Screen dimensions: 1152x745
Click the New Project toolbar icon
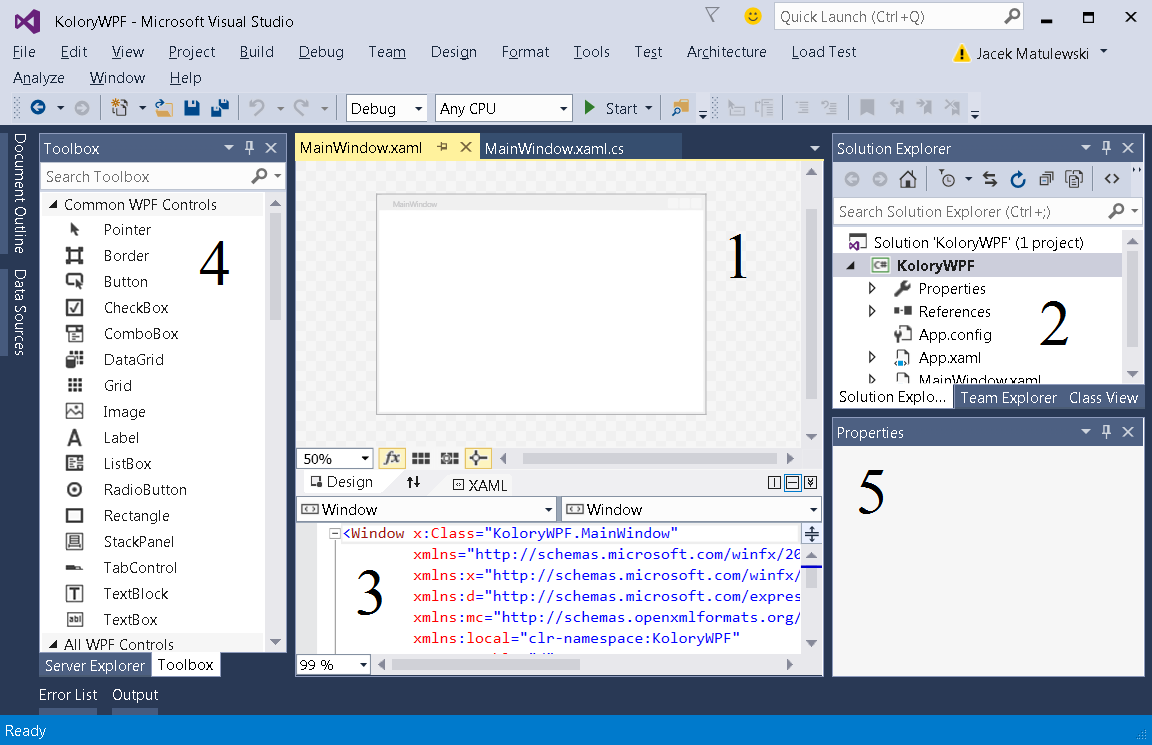(119, 108)
